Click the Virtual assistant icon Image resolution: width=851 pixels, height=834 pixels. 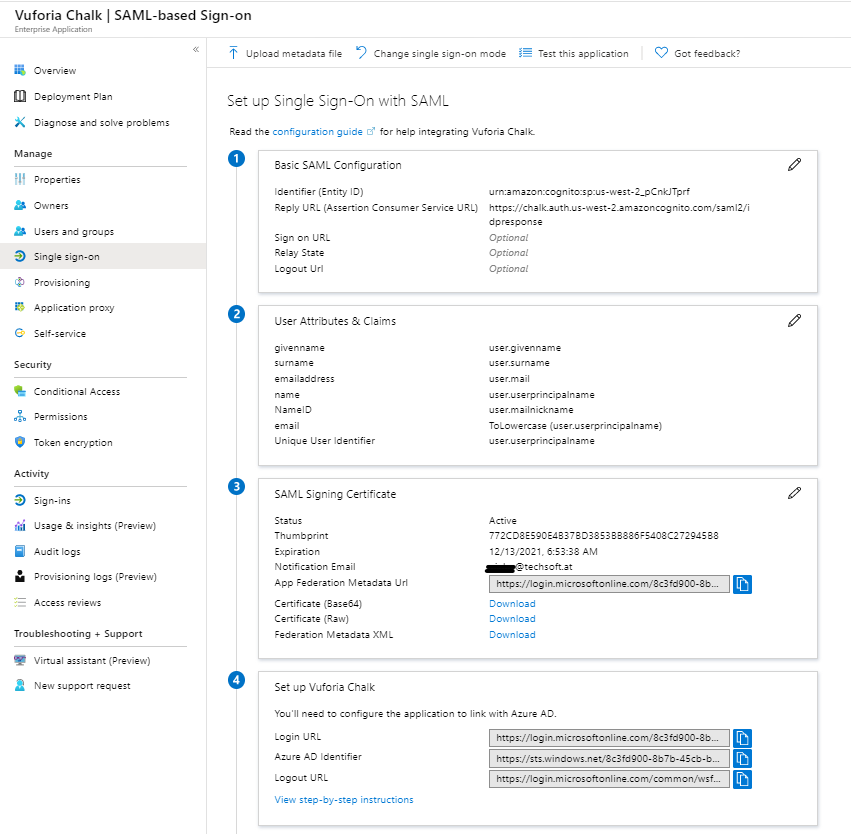[20, 660]
